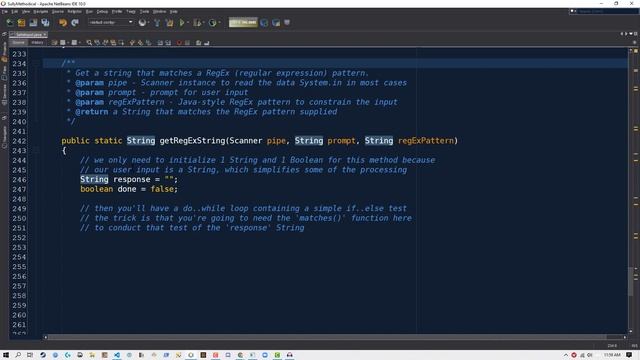Open the Debug menu
640x360 pixels.
pos(102,11)
